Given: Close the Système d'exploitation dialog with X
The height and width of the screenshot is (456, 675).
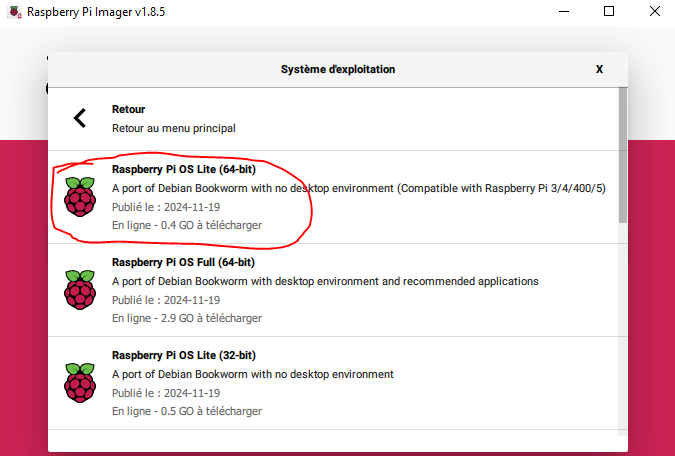Looking at the screenshot, I should tap(599, 69).
